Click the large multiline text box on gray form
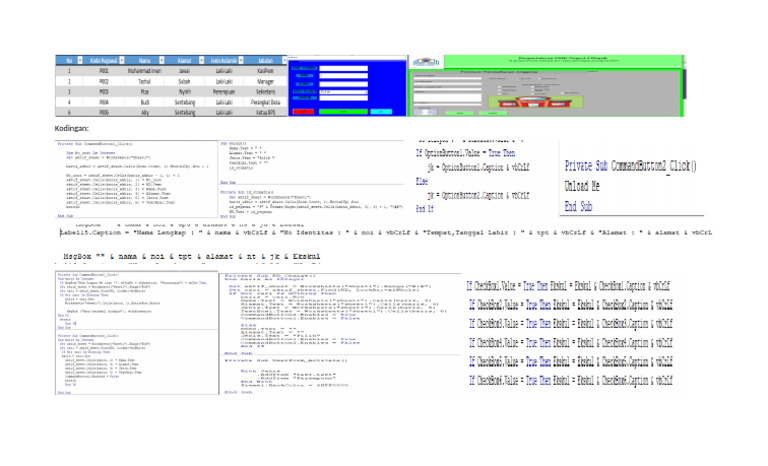The width and height of the screenshot is (768, 466). (448, 98)
